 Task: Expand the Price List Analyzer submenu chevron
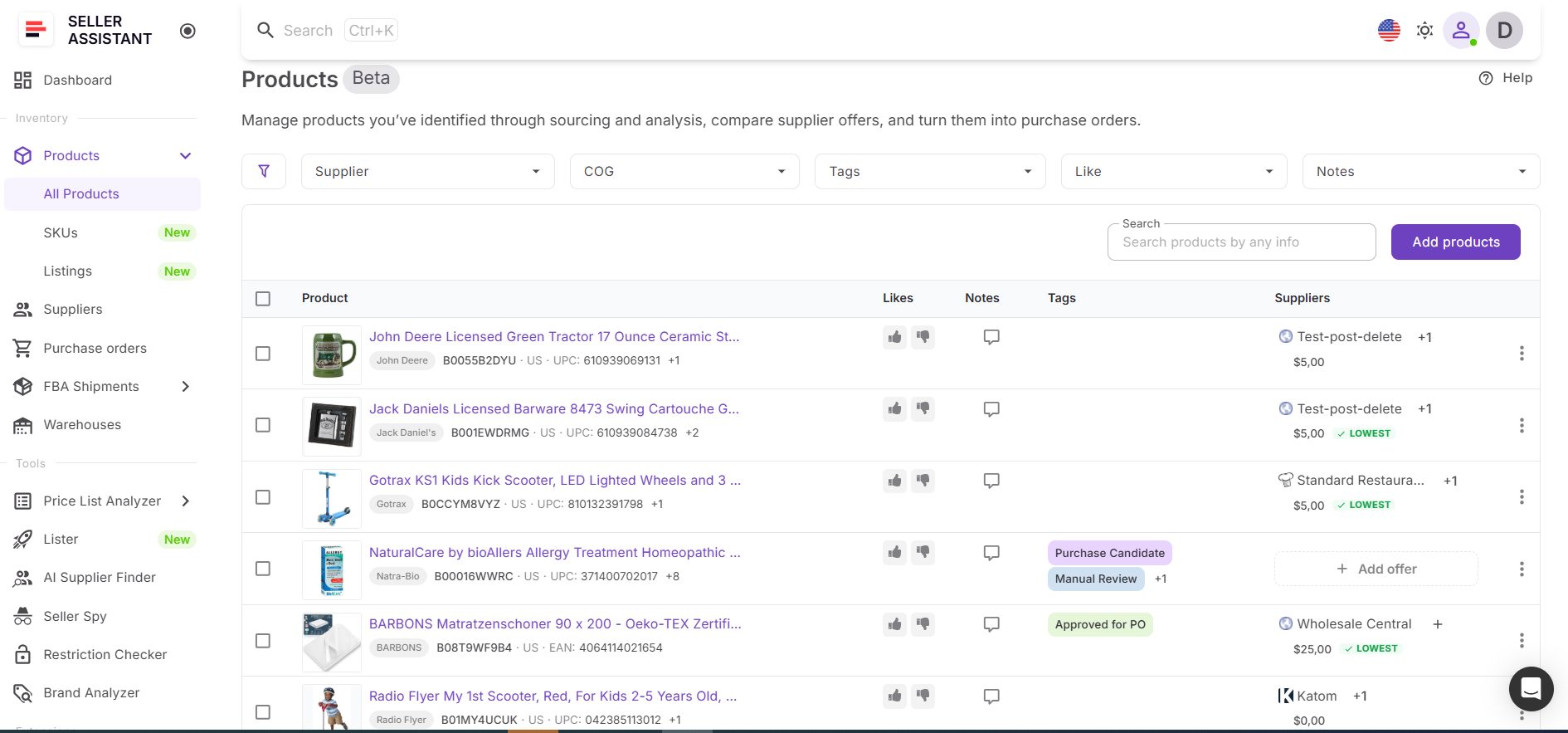[x=186, y=501]
